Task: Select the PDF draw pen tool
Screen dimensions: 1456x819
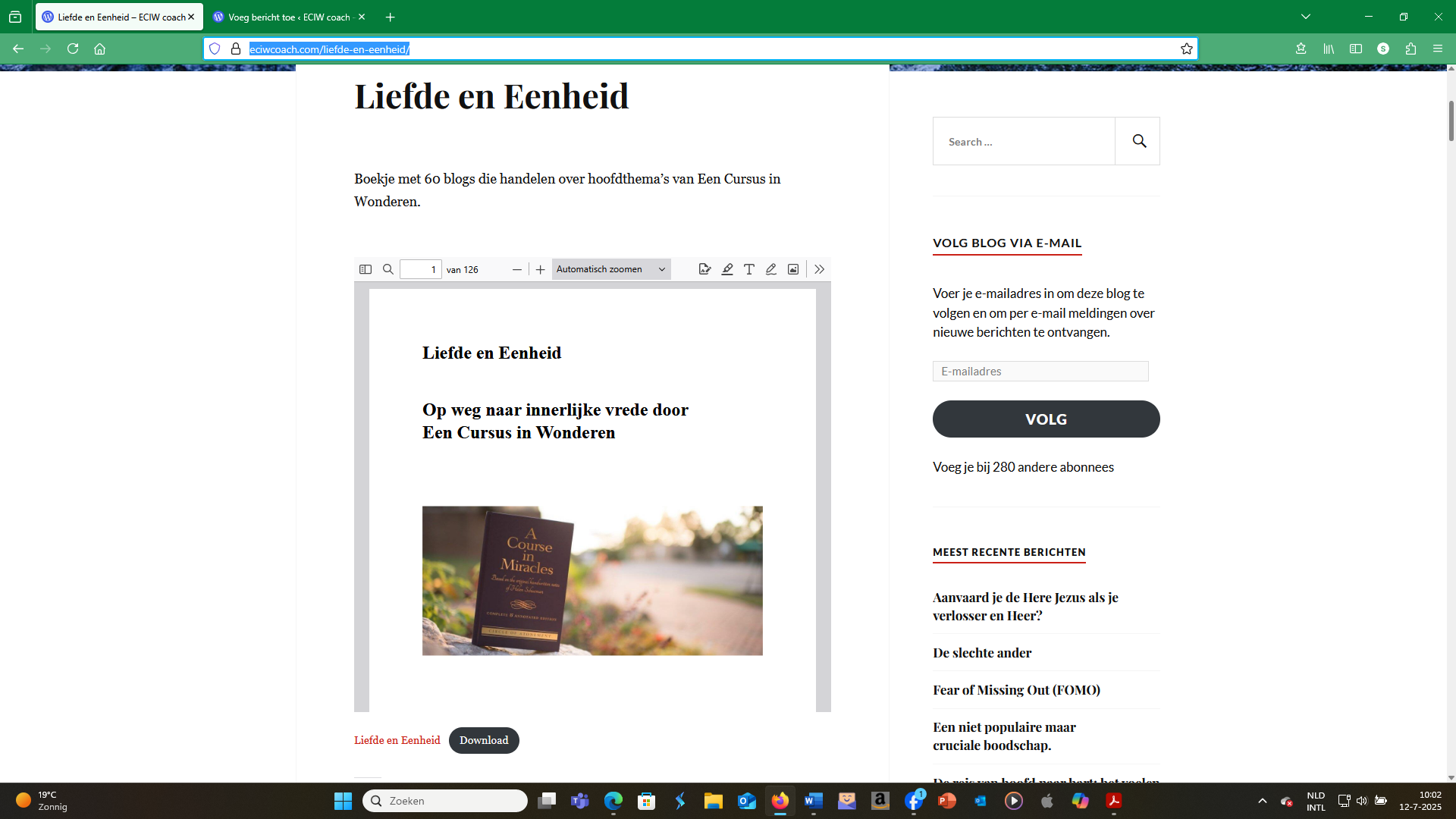Action: (770, 269)
